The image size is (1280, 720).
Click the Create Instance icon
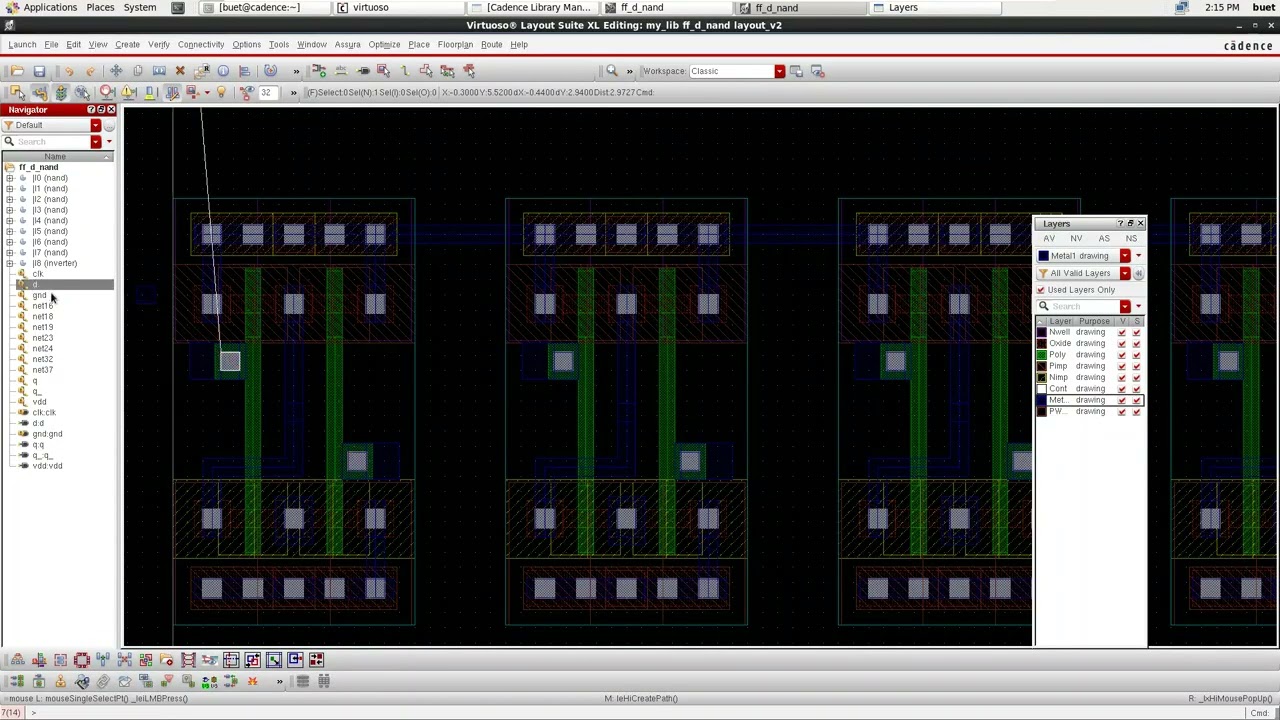point(319,71)
